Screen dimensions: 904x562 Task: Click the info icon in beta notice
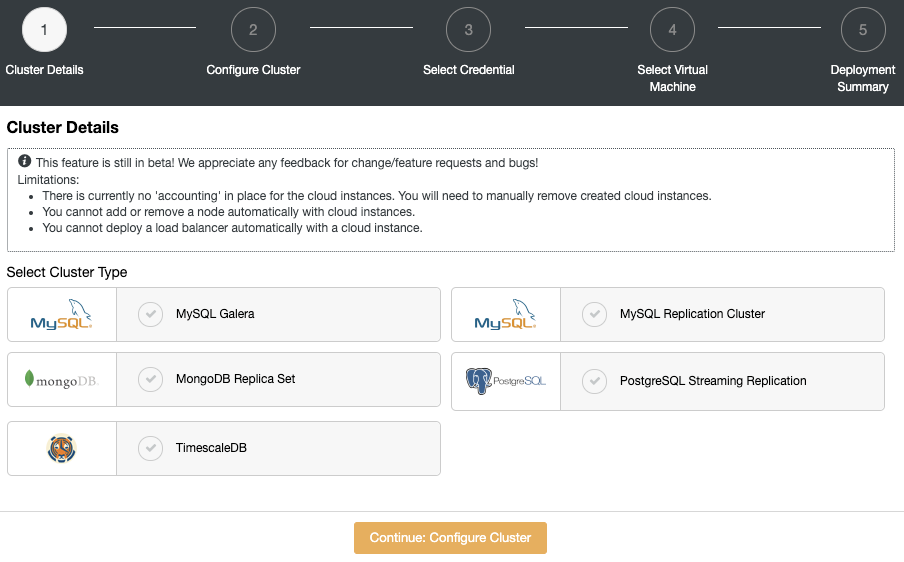(x=24, y=161)
